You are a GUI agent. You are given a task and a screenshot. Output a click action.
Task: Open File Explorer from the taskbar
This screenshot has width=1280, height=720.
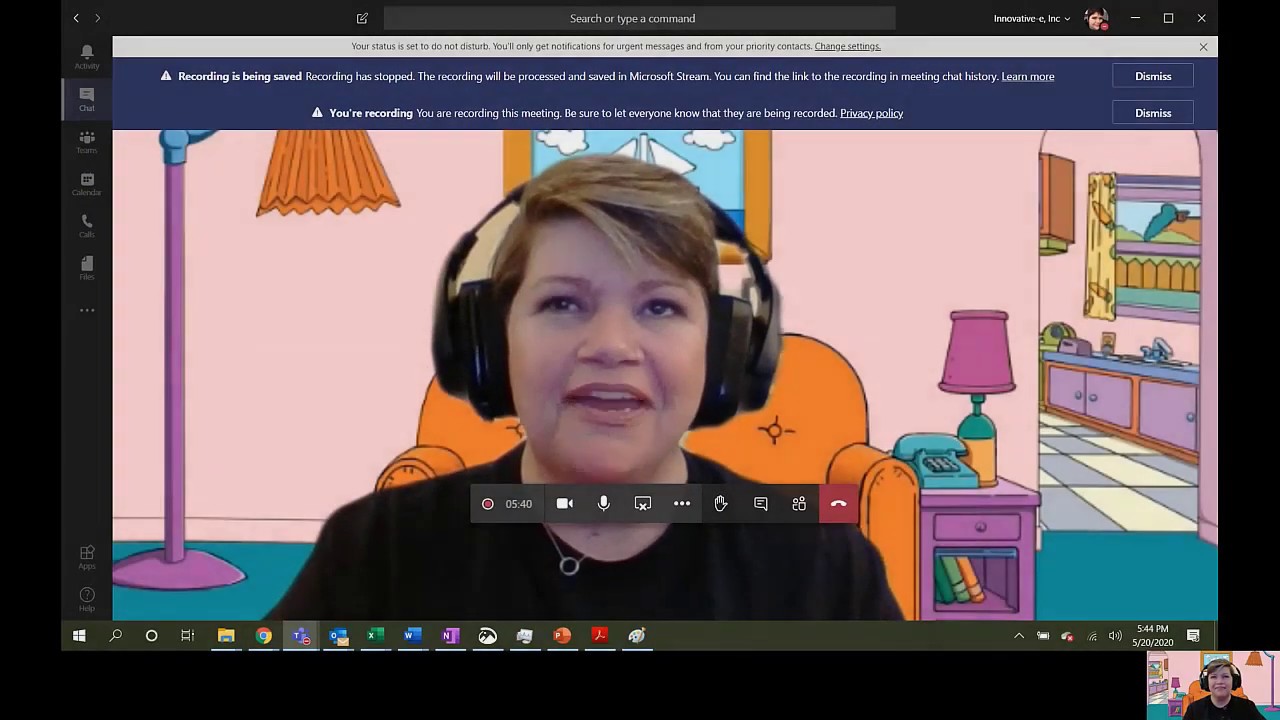226,635
